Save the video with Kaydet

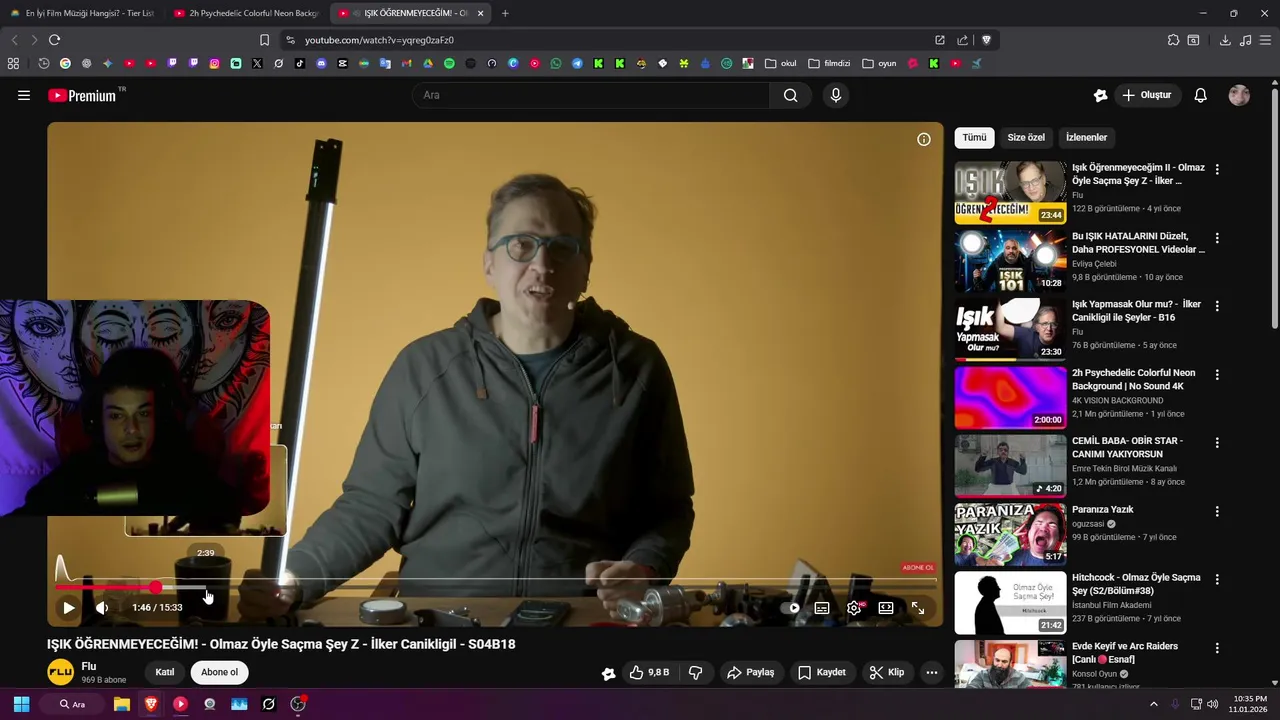pyautogui.click(x=821, y=672)
